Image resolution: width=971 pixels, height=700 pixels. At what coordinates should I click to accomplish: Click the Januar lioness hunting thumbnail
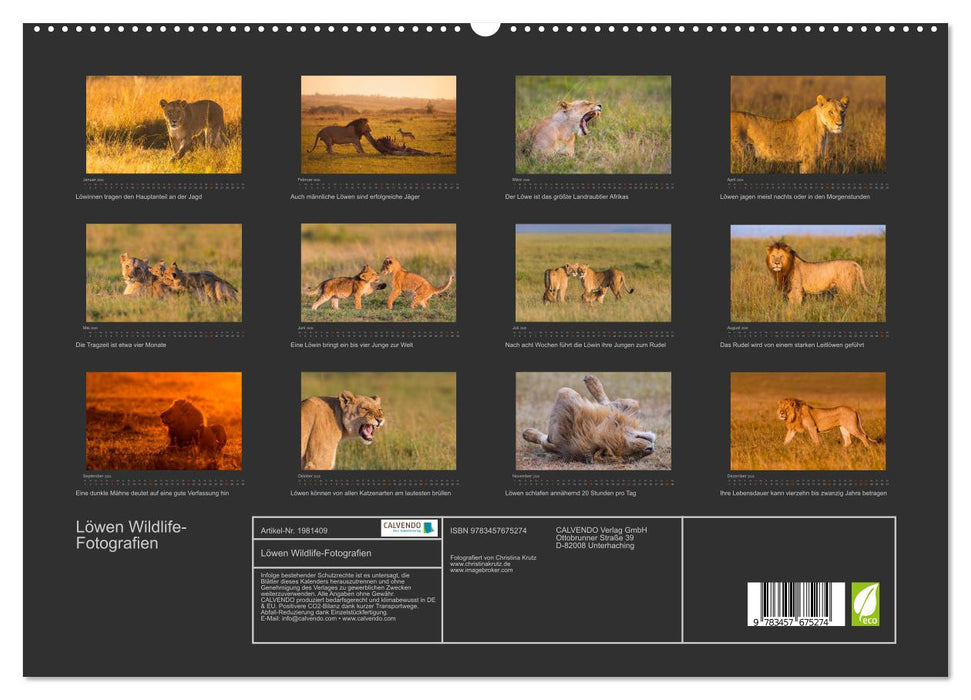tap(160, 124)
